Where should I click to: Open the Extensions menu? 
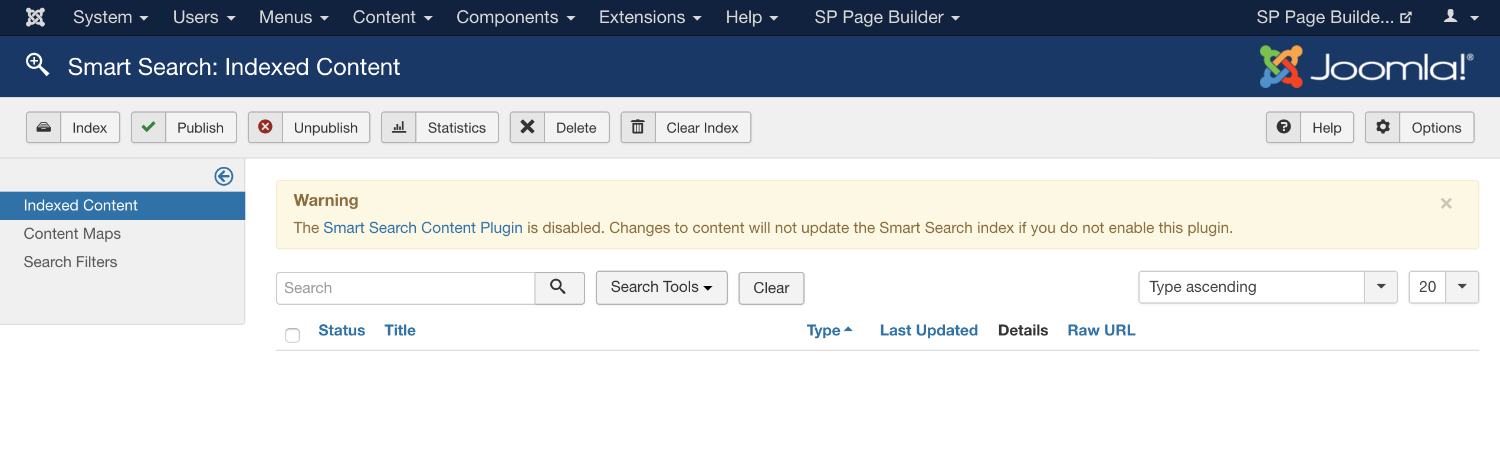point(650,17)
